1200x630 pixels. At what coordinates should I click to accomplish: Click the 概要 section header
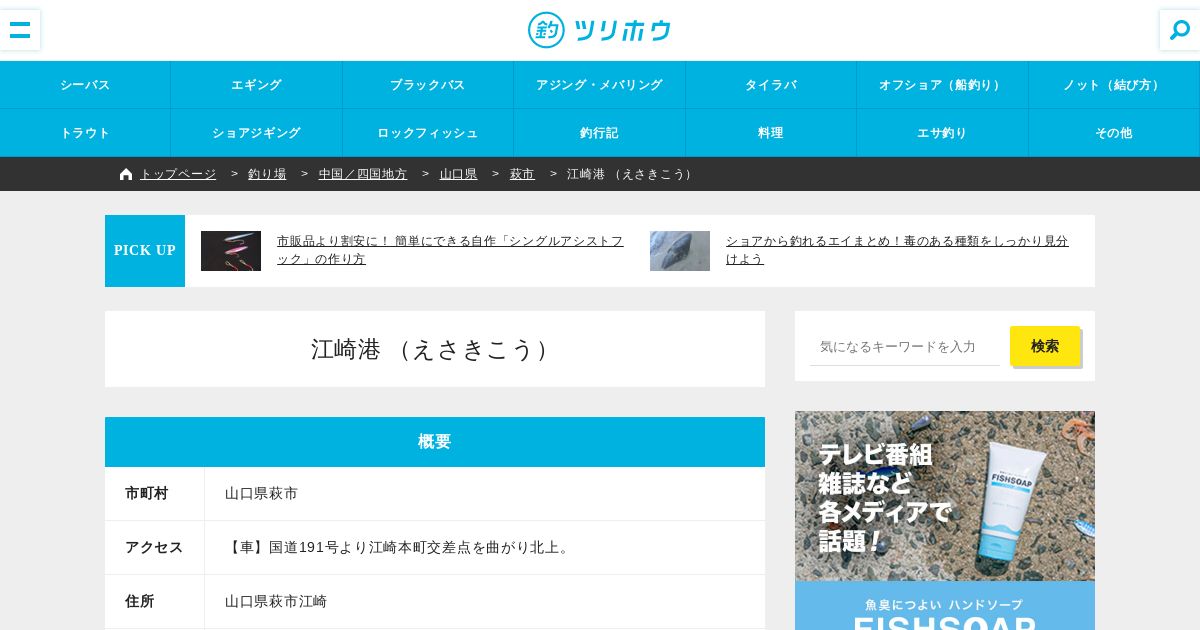pos(435,442)
